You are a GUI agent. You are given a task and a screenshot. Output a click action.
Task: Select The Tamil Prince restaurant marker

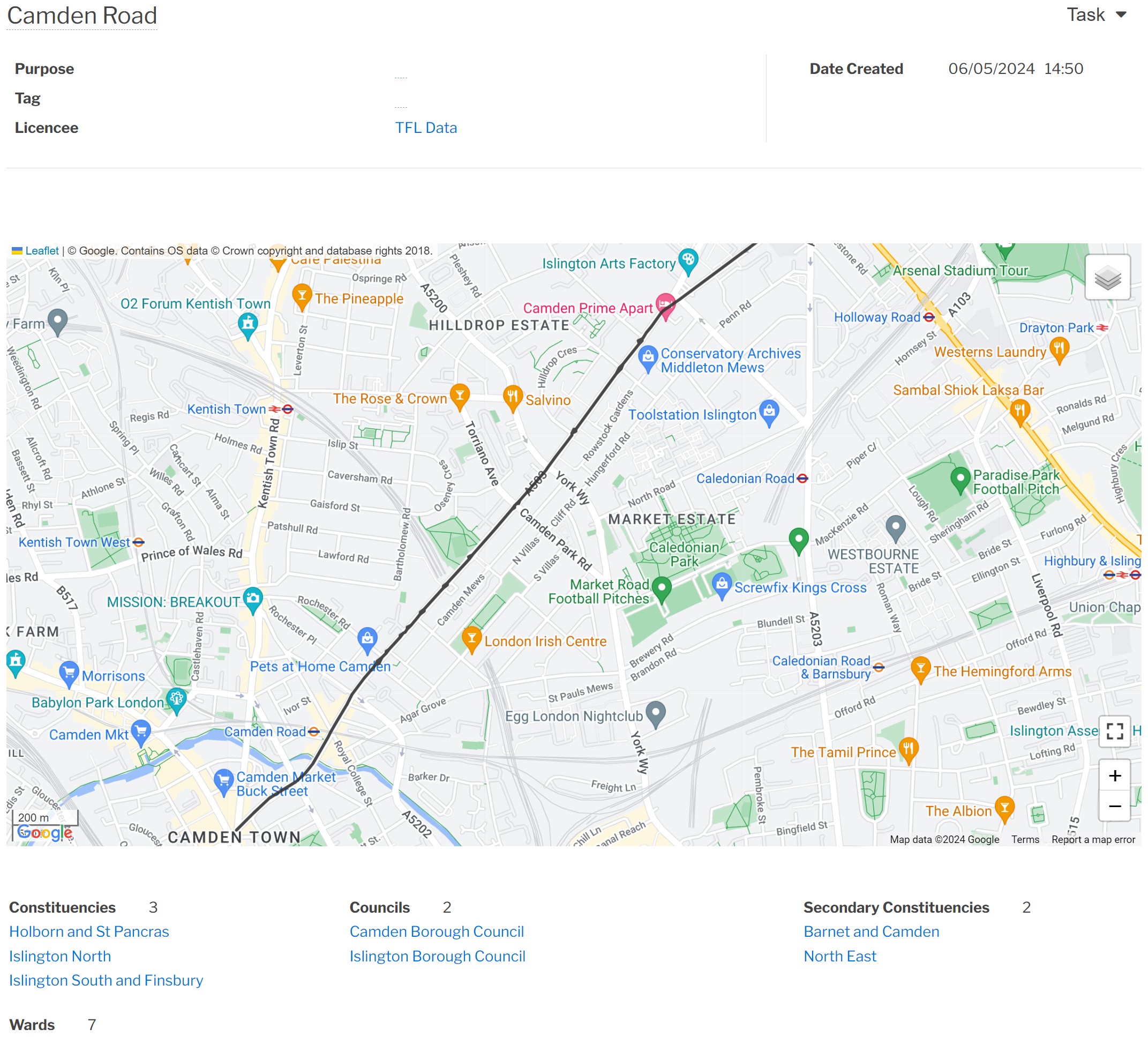[x=908, y=751]
